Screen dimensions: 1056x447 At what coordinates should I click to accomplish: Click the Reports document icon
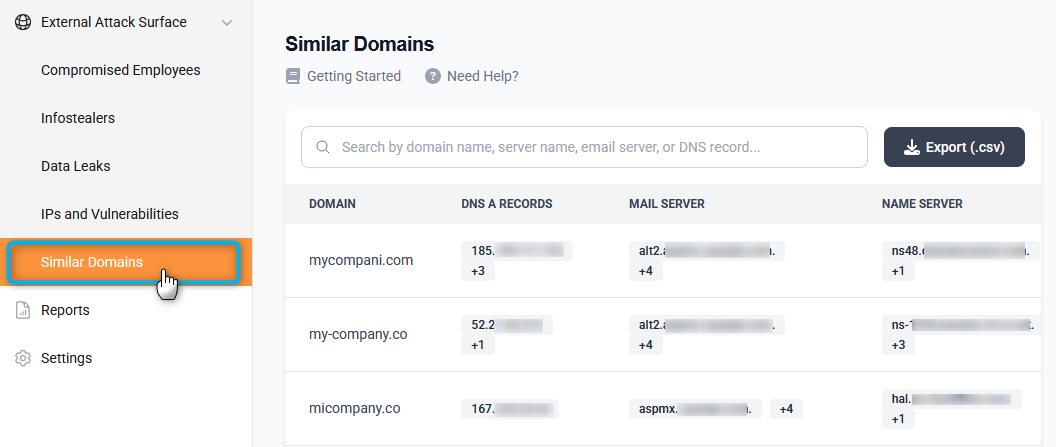(x=23, y=310)
